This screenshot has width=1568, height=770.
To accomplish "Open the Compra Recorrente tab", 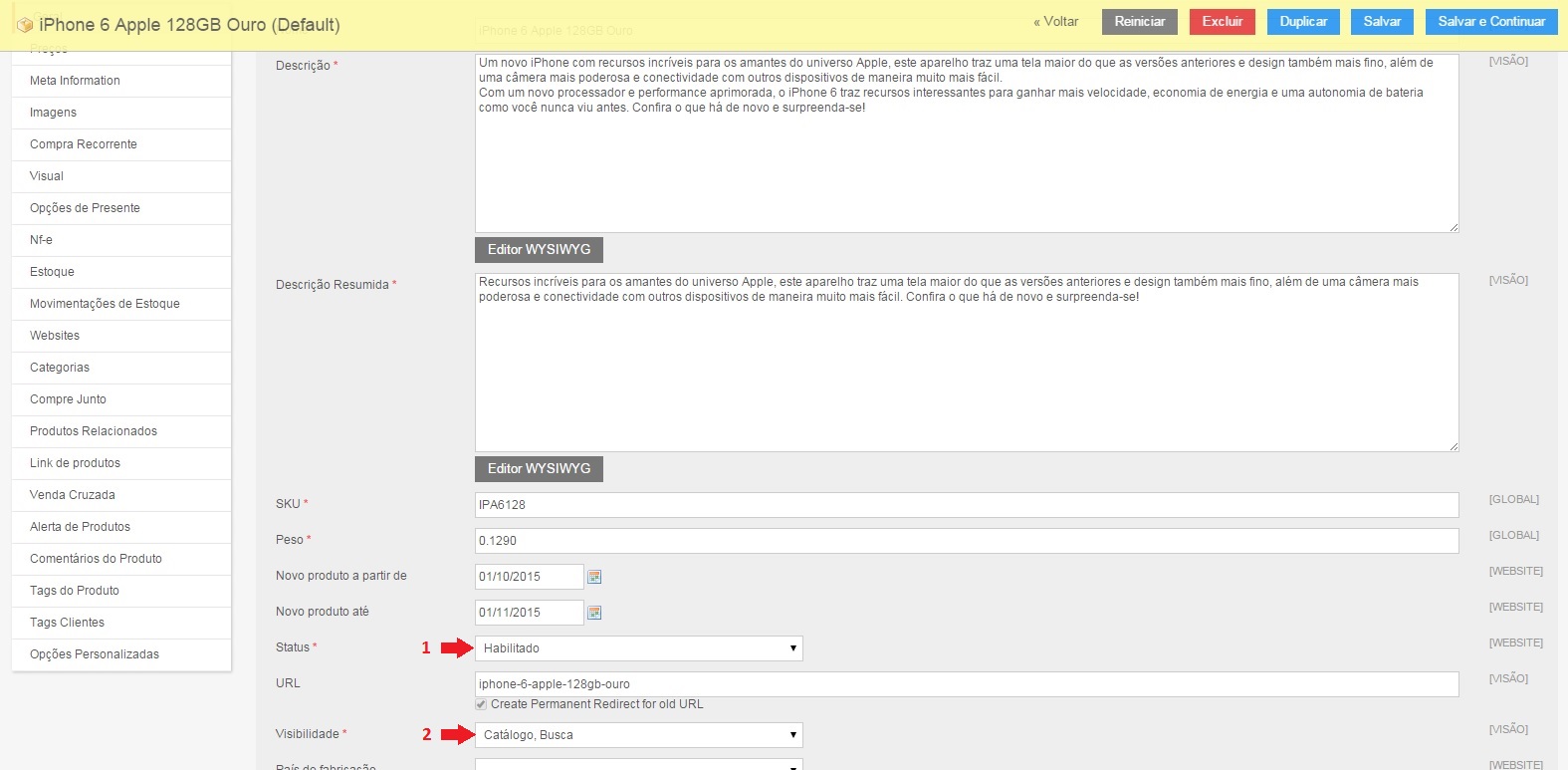I will pos(121,144).
